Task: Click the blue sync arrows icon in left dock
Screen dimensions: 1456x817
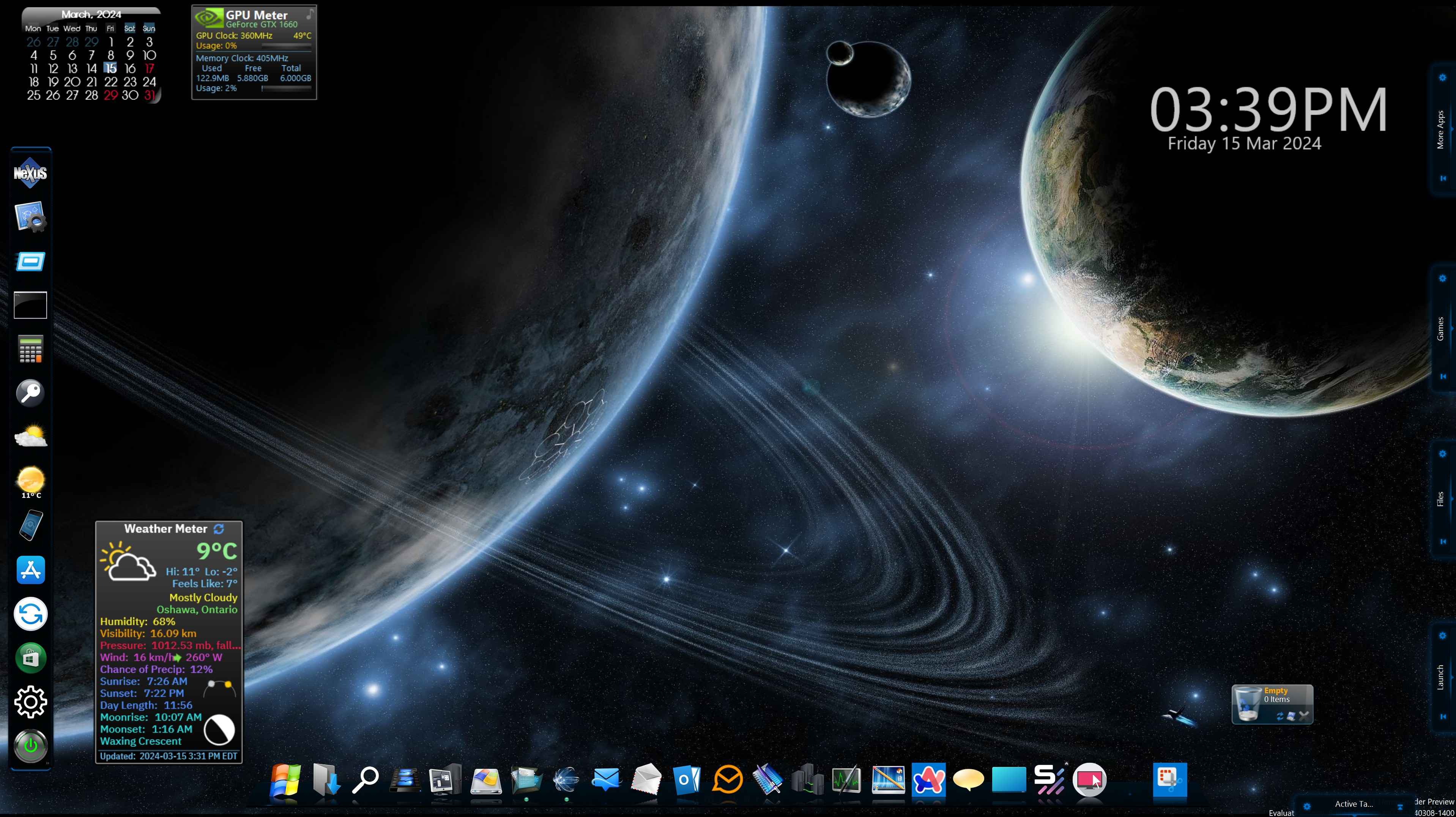Action: click(x=30, y=614)
